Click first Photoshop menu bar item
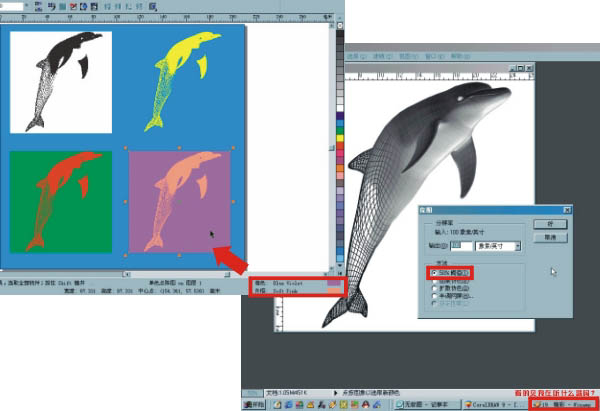 click(x=356, y=56)
